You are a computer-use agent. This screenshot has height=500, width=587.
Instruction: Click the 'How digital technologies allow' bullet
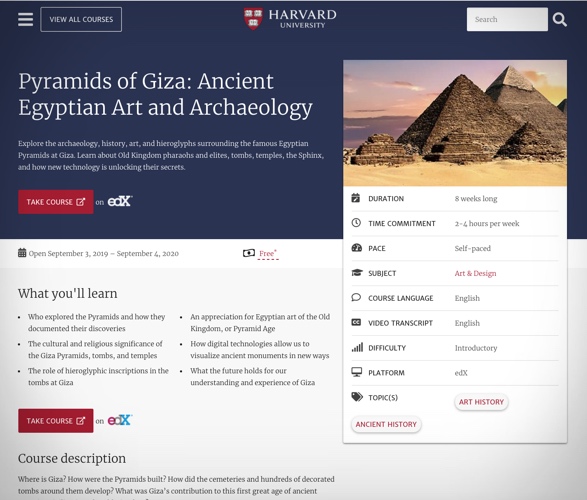point(259,350)
